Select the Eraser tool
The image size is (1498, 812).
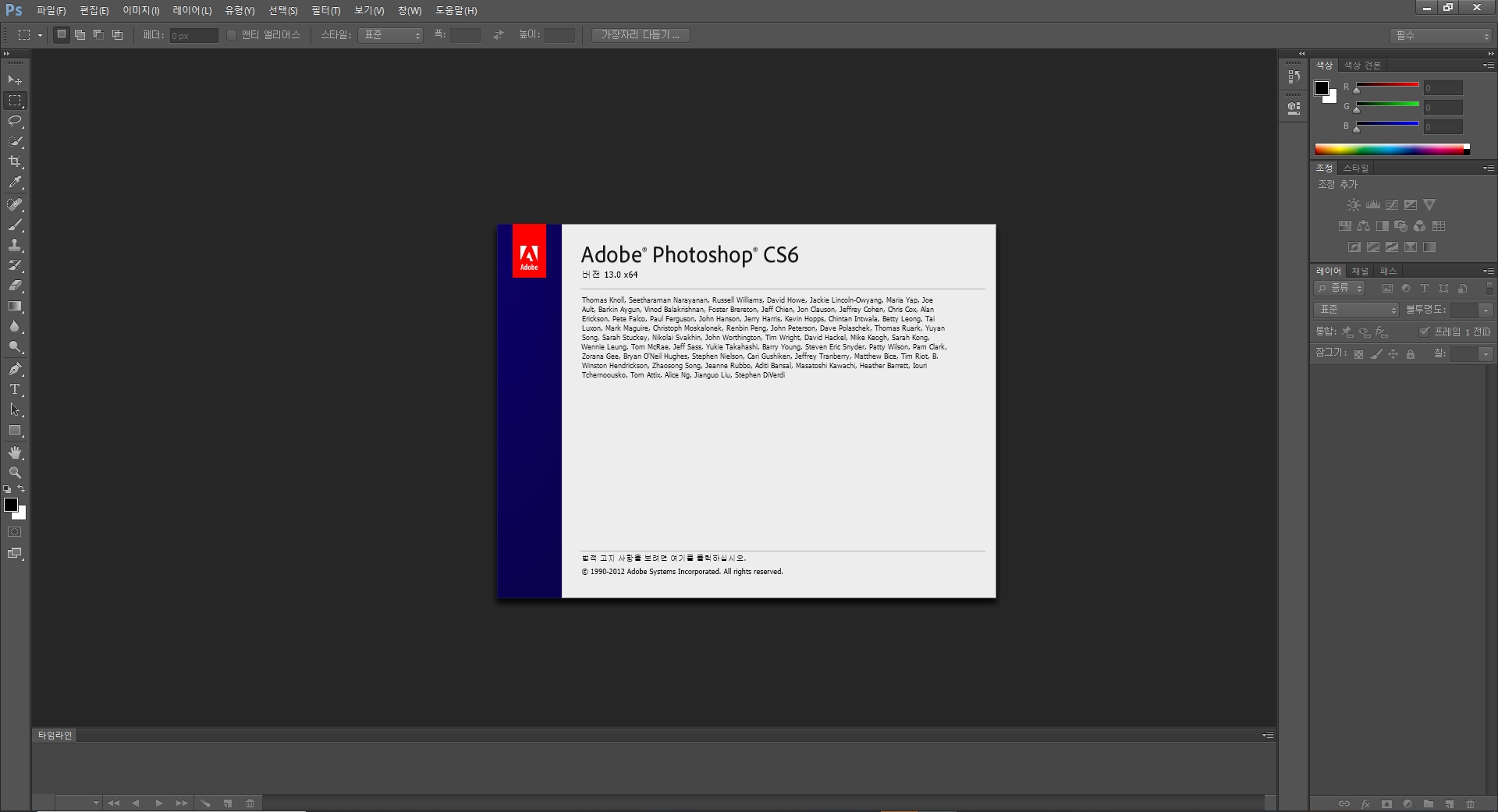tap(15, 285)
